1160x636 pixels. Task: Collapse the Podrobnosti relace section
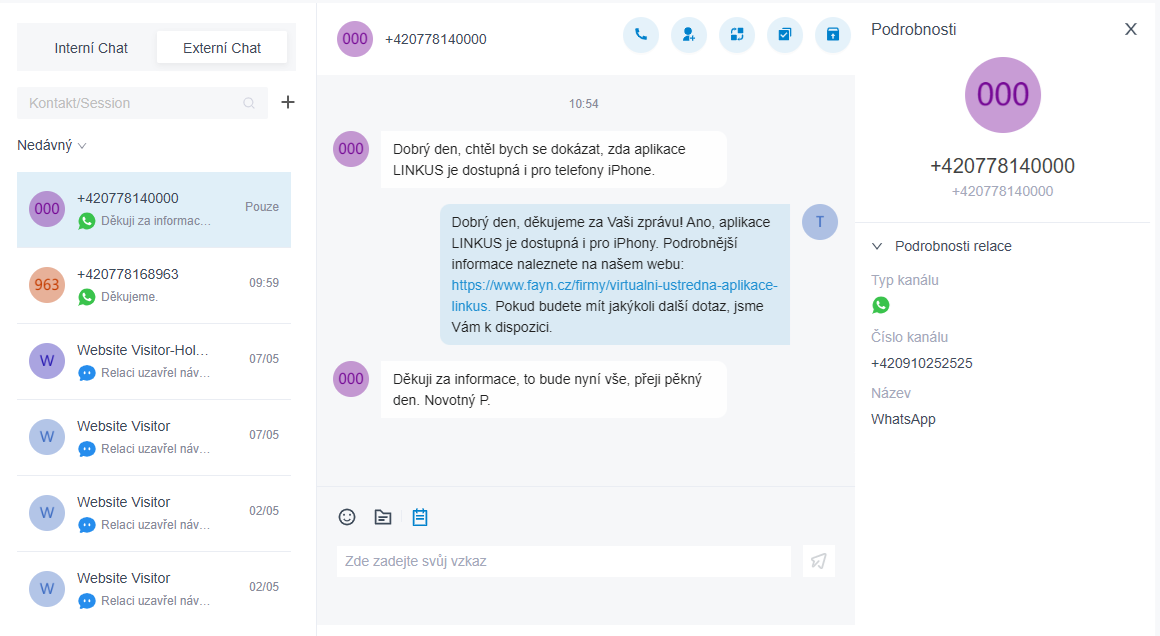point(877,246)
